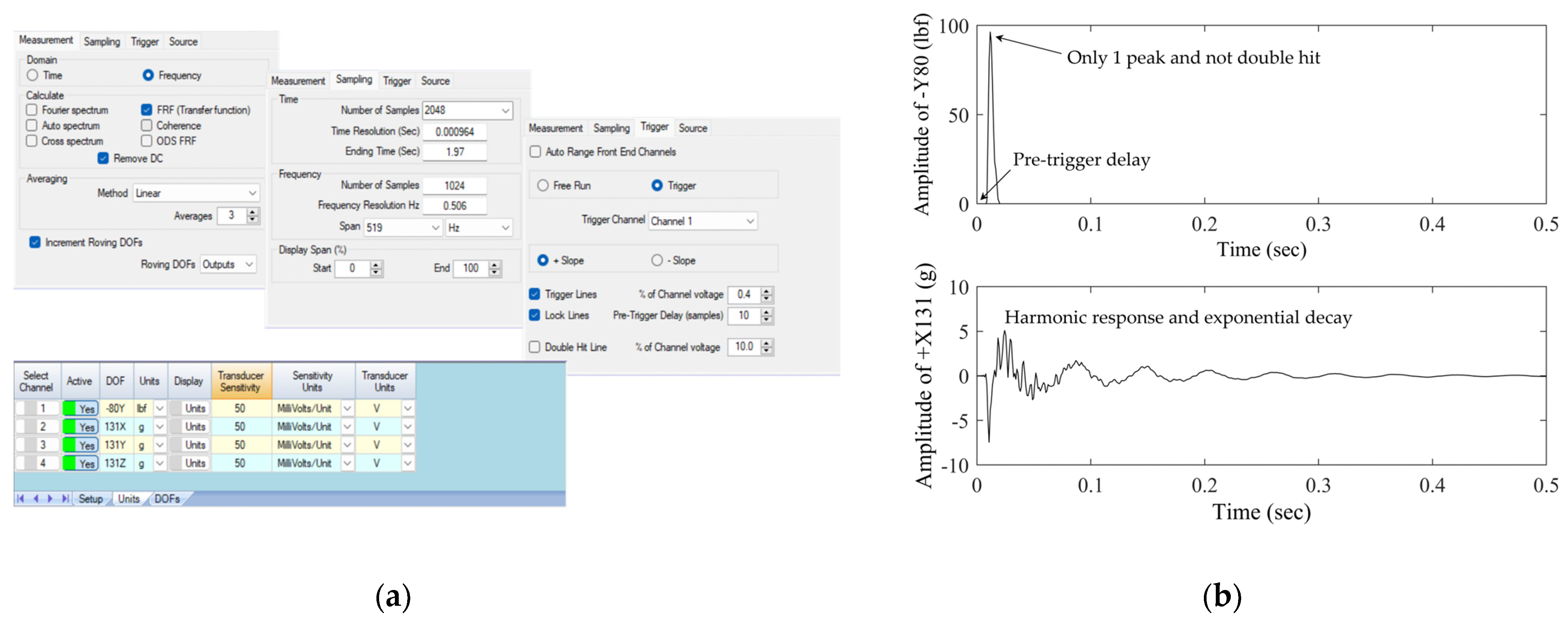The image size is (1568, 620).
Task: Enable Double Hit Line checkbox
Action: pos(534,347)
